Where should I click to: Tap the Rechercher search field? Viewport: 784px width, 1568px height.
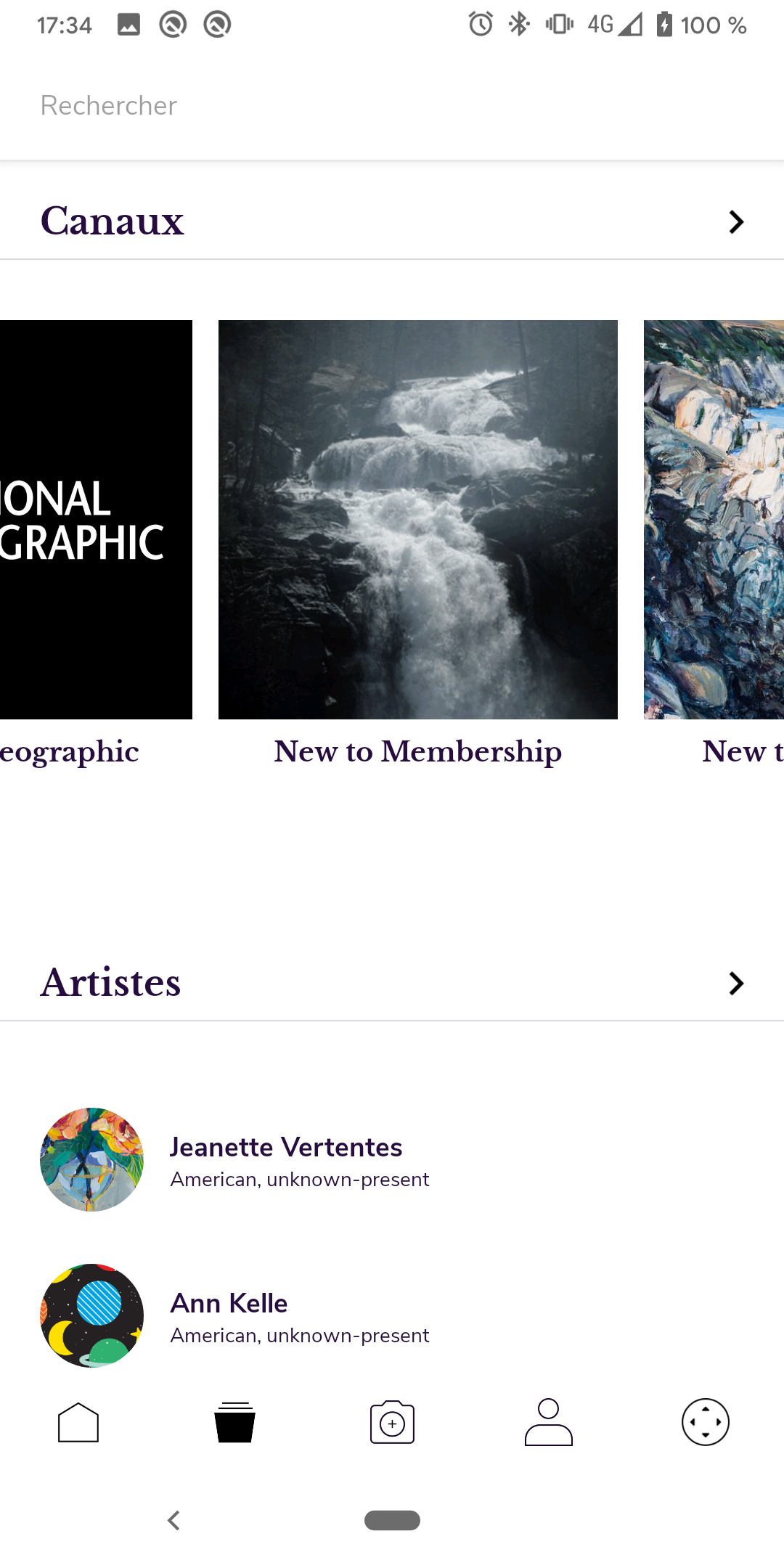click(x=392, y=106)
